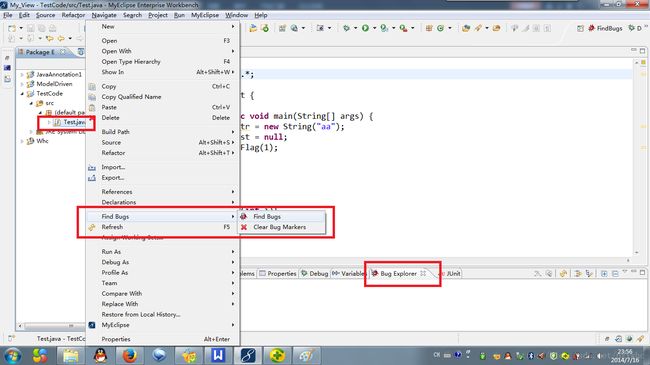The image size is (650, 365).
Task: Select the Test.java file in tree
Action: (70, 122)
